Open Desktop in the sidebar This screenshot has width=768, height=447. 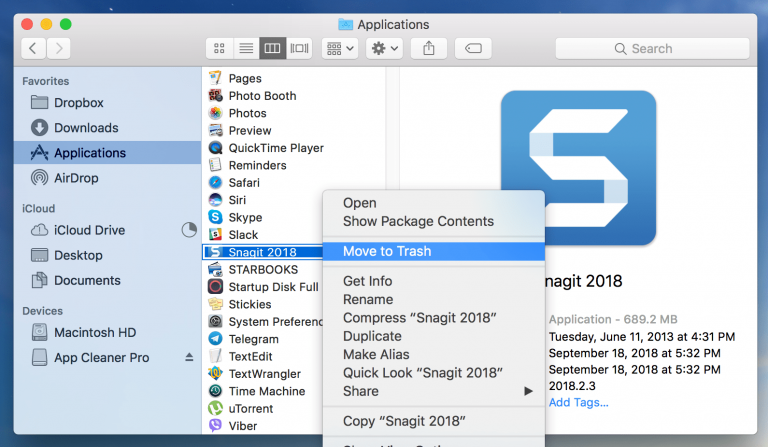point(107,255)
